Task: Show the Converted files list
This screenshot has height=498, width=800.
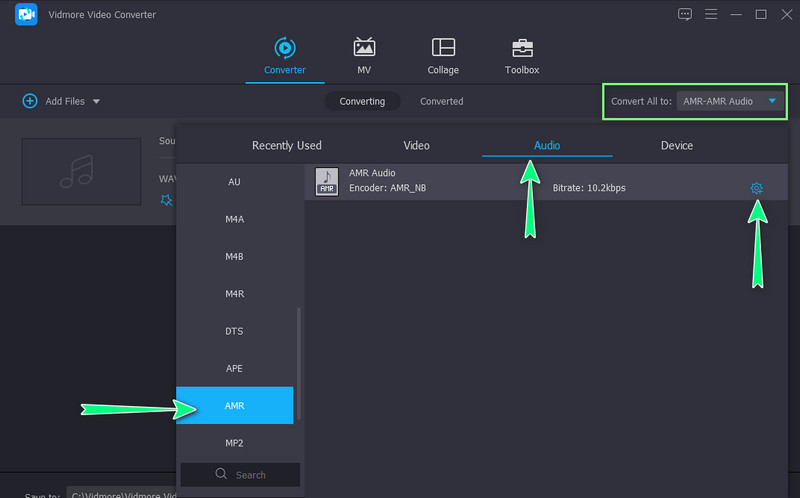Action: tap(441, 101)
